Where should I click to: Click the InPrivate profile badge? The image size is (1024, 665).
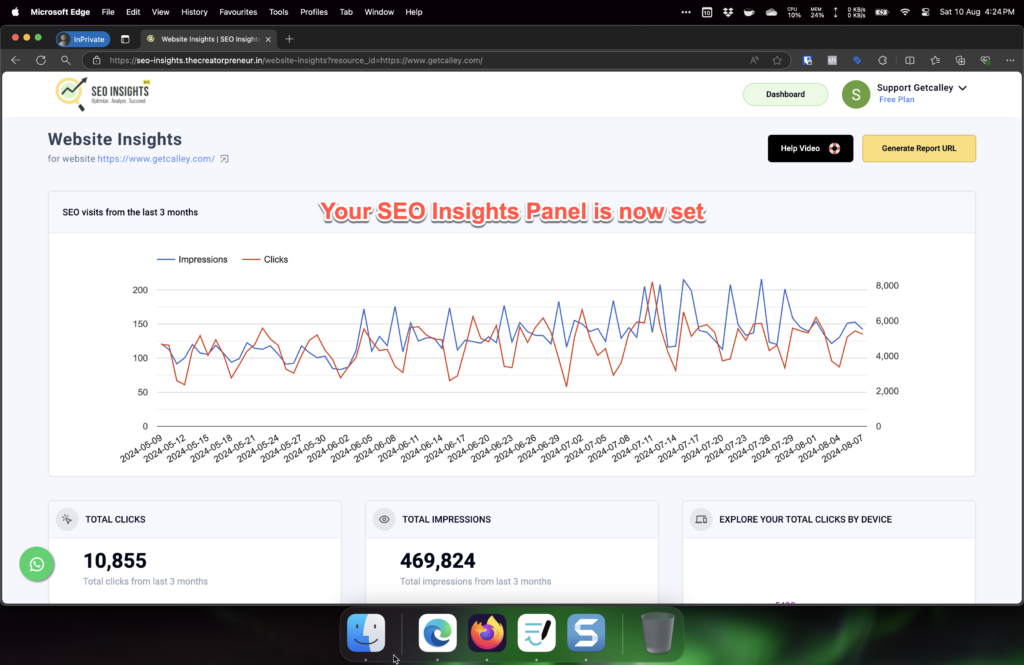83,39
